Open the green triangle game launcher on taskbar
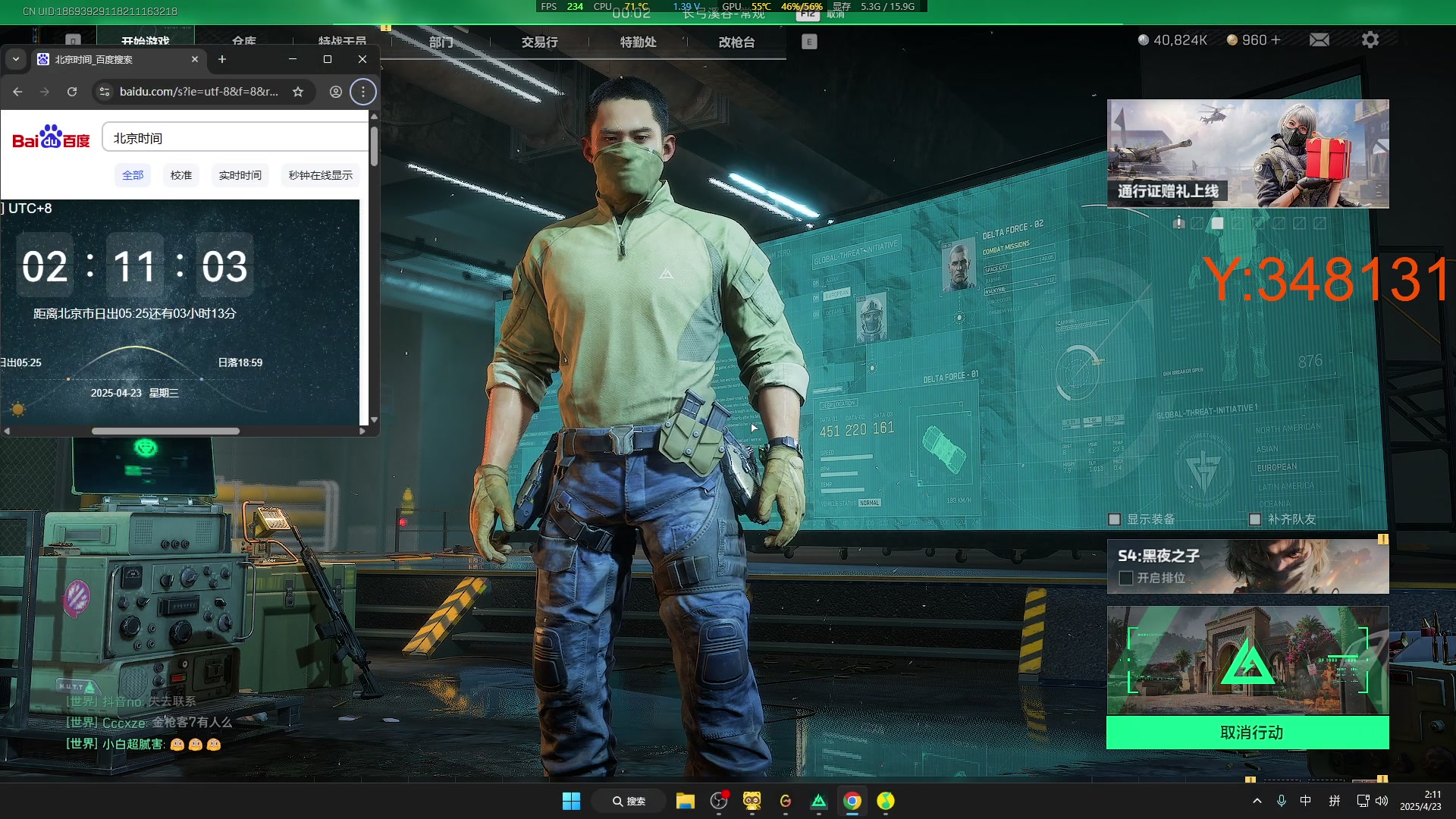1456x819 pixels. (x=819, y=801)
